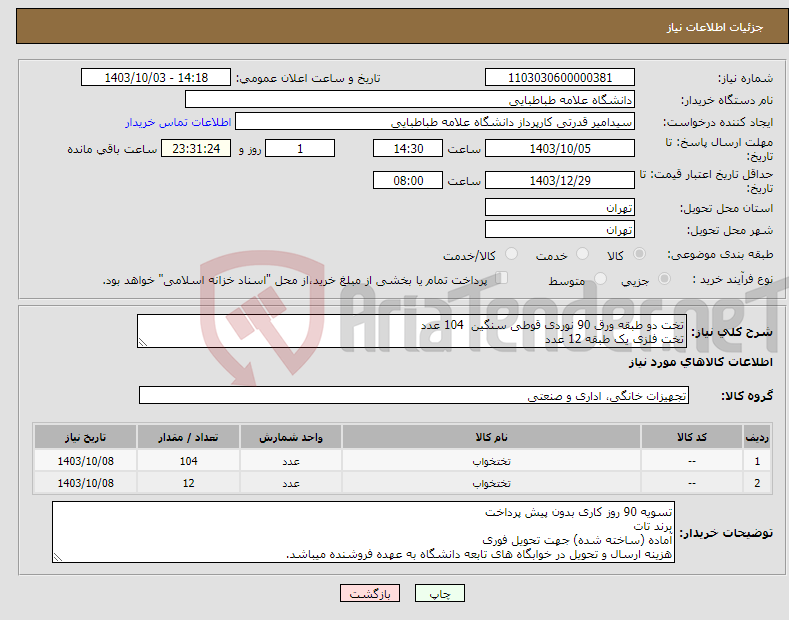Click the deadline time field 14:30
This screenshot has height=620, width=789.
tap(408, 148)
